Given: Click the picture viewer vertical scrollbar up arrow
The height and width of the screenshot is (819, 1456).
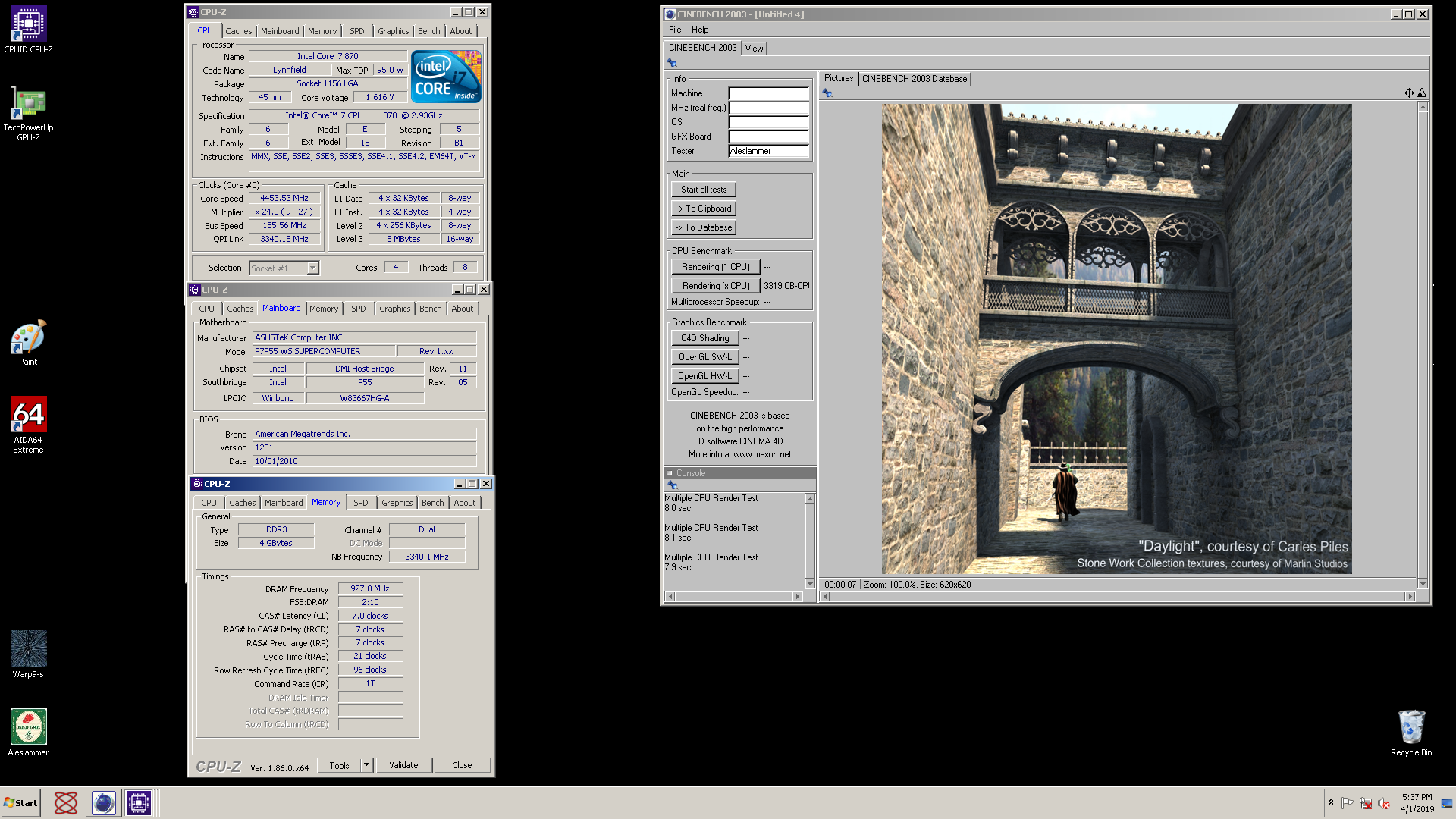Looking at the screenshot, I should [1423, 107].
